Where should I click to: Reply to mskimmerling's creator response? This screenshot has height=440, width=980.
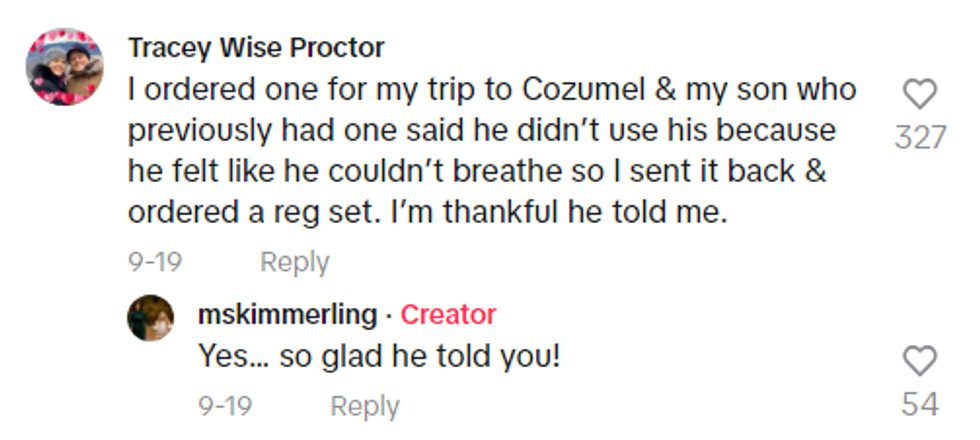pyautogui.click(x=365, y=406)
